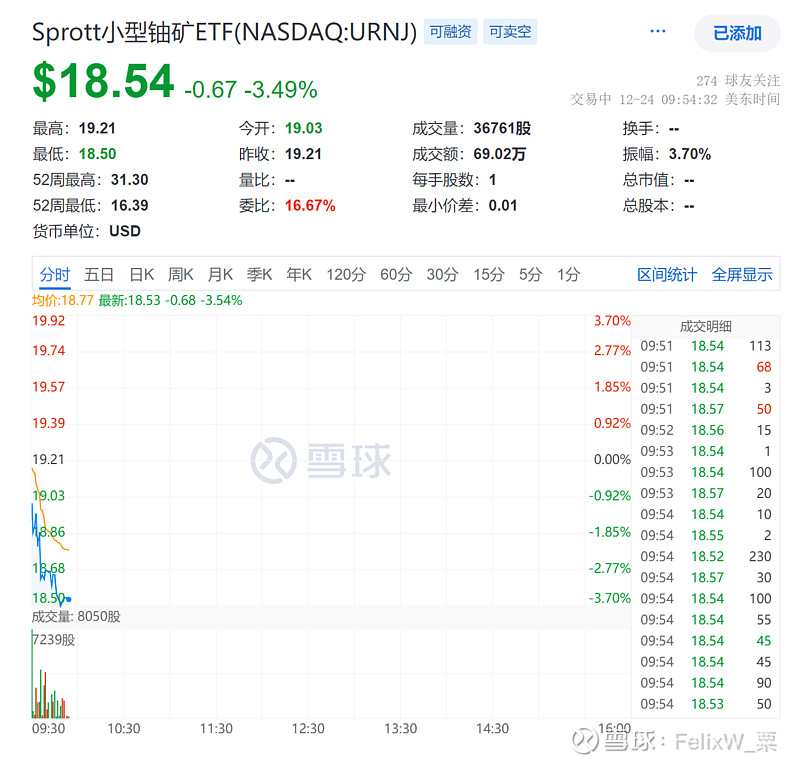This screenshot has width=800, height=766.
Task: Click the 09:54 trade at 18.53 with 50 shares
Action: (x=706, y=704)
